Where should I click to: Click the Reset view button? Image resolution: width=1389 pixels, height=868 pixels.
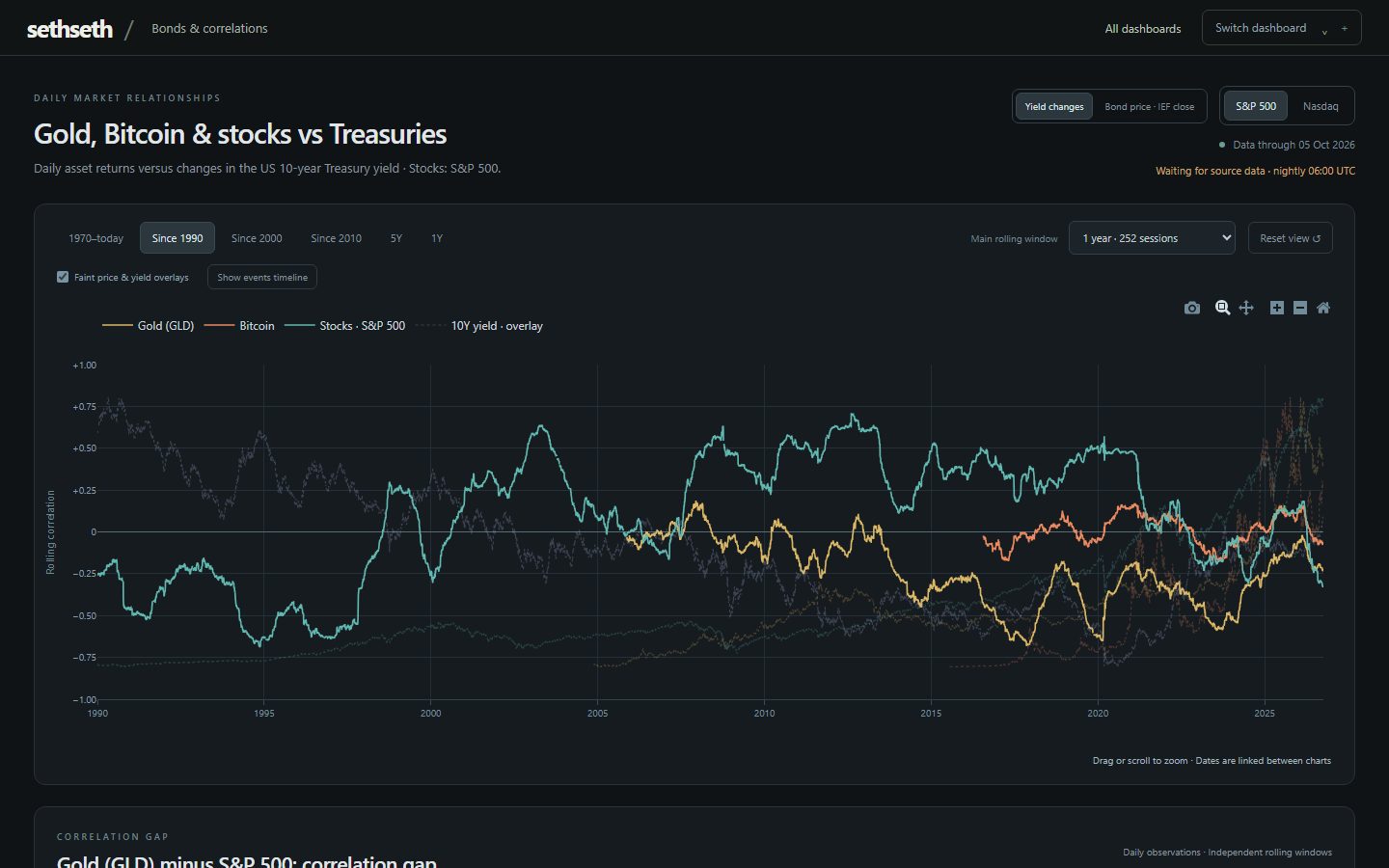pos(1290,238)
